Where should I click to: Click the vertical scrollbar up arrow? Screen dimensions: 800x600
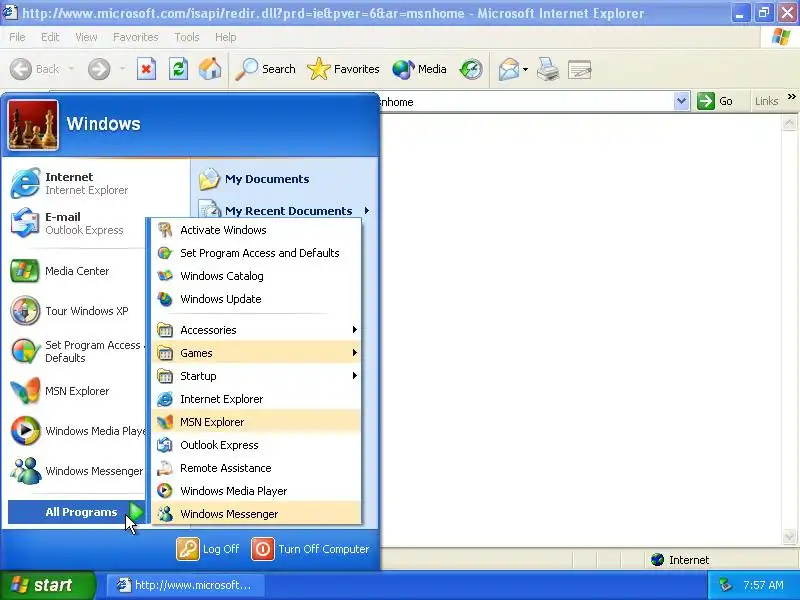[789, 122]
